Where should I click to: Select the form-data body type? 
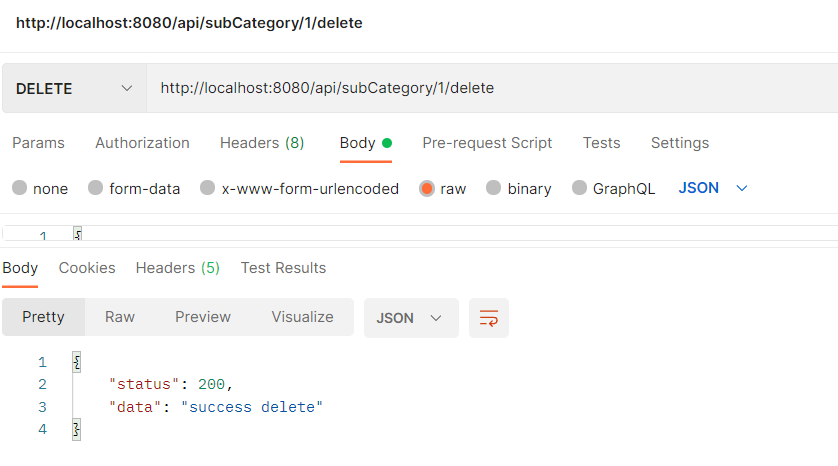(134, 189)
